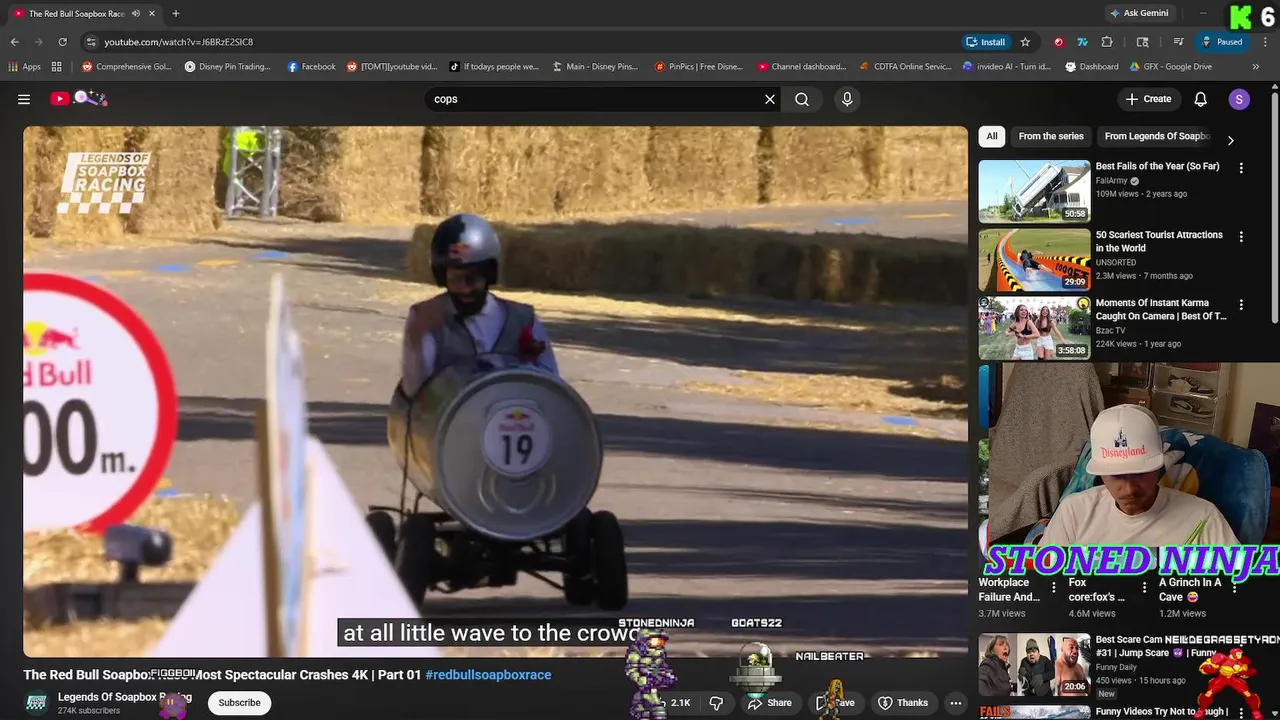Select the youtube.com address bar

[x=520, y=42]
